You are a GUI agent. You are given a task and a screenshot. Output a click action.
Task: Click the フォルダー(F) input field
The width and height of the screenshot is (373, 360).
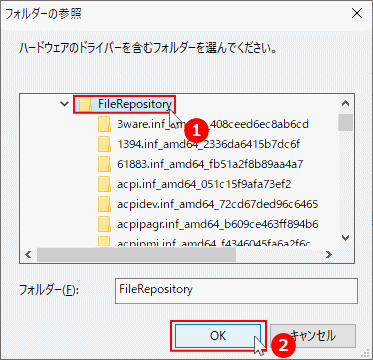click(236, 291)
